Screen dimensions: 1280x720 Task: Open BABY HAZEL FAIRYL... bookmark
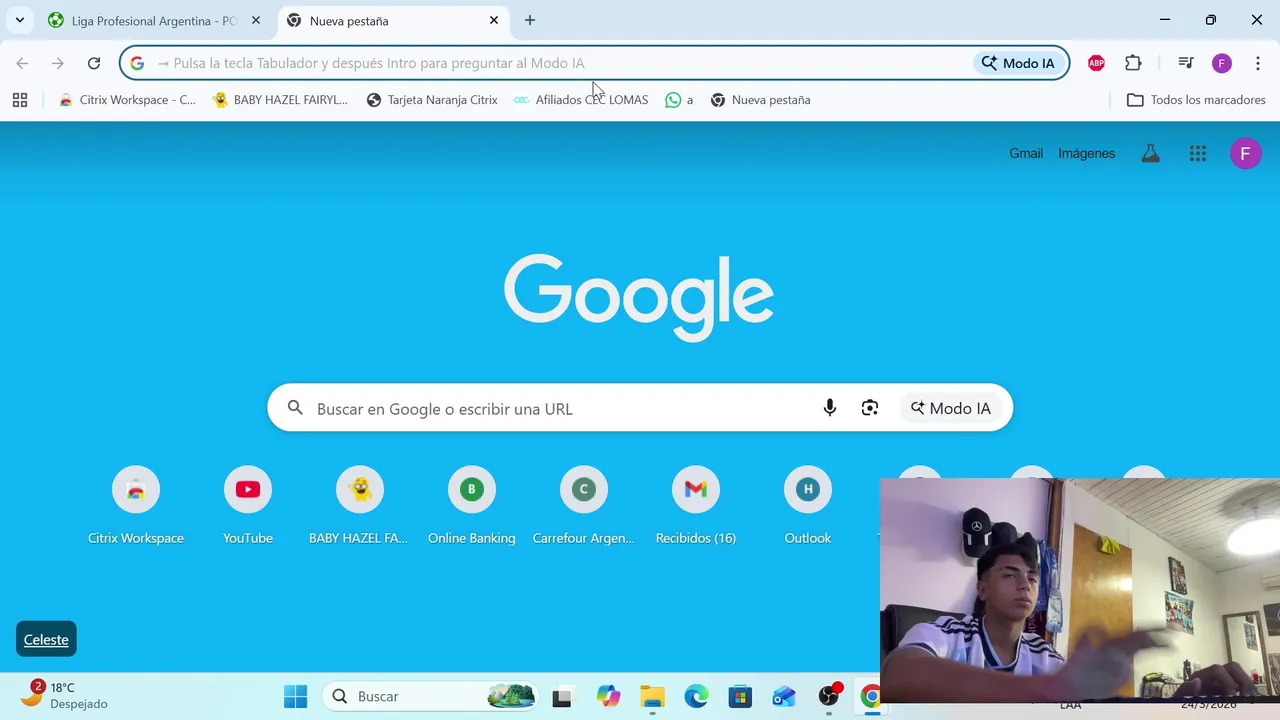click(280, 100)
